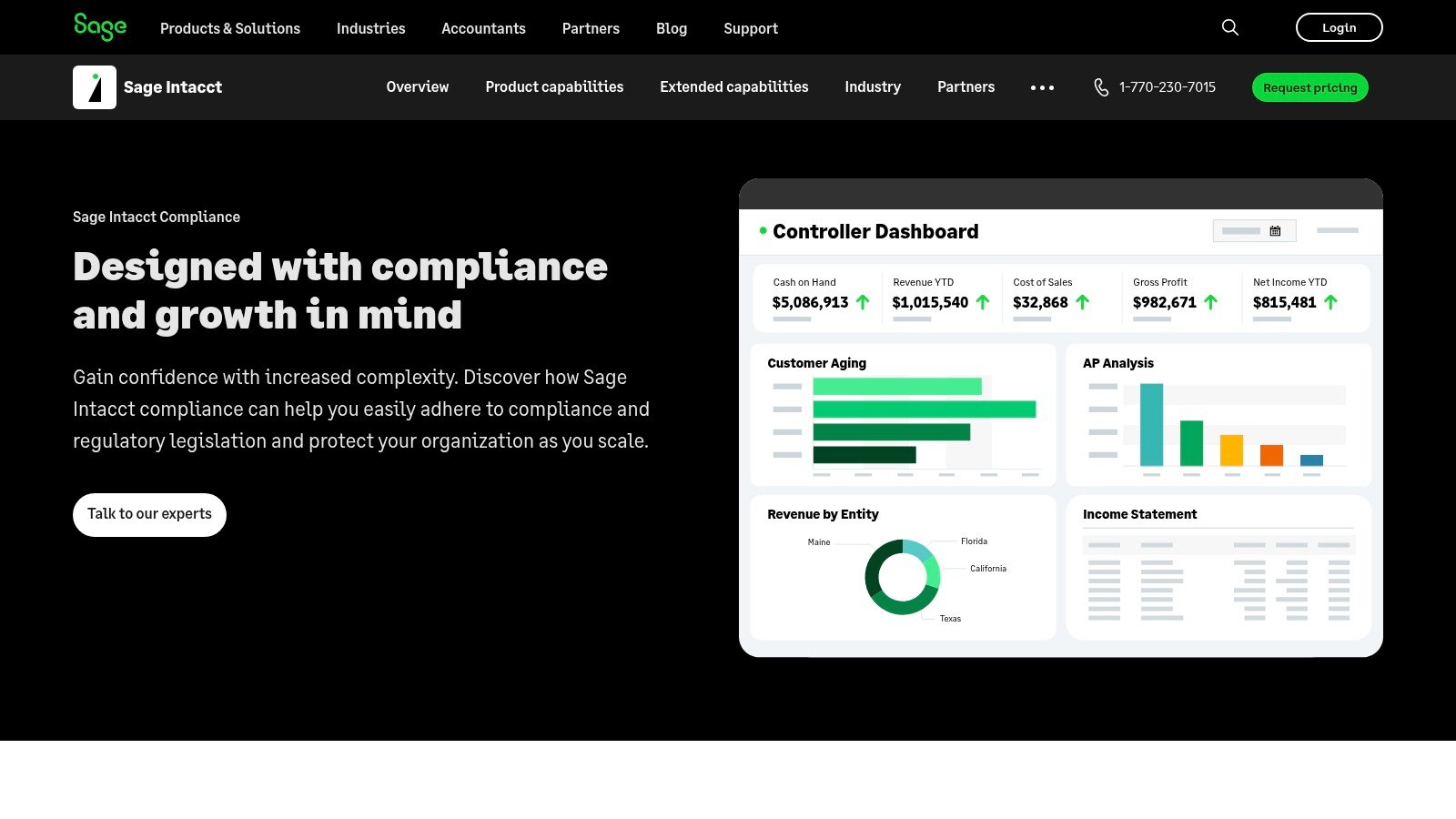Click the Maine chart label
The width and height of the screenshot is (1456, 819).
[819, 542]
